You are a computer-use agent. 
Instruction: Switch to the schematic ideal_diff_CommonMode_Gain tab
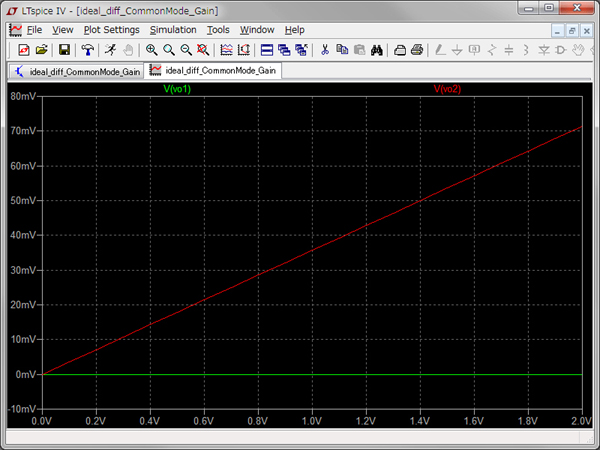[x=75, y=72]
